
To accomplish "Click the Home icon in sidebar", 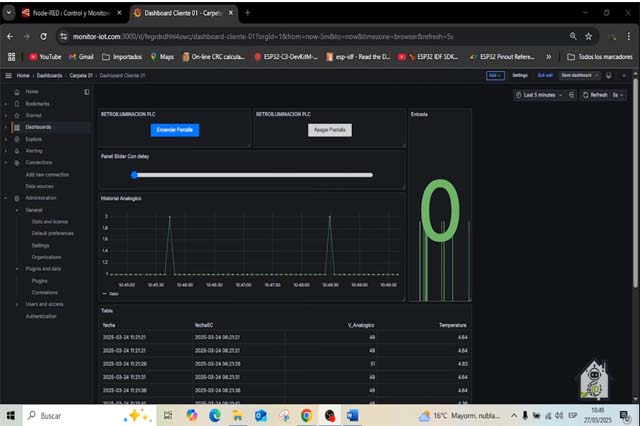I will (x=16, y=92).
